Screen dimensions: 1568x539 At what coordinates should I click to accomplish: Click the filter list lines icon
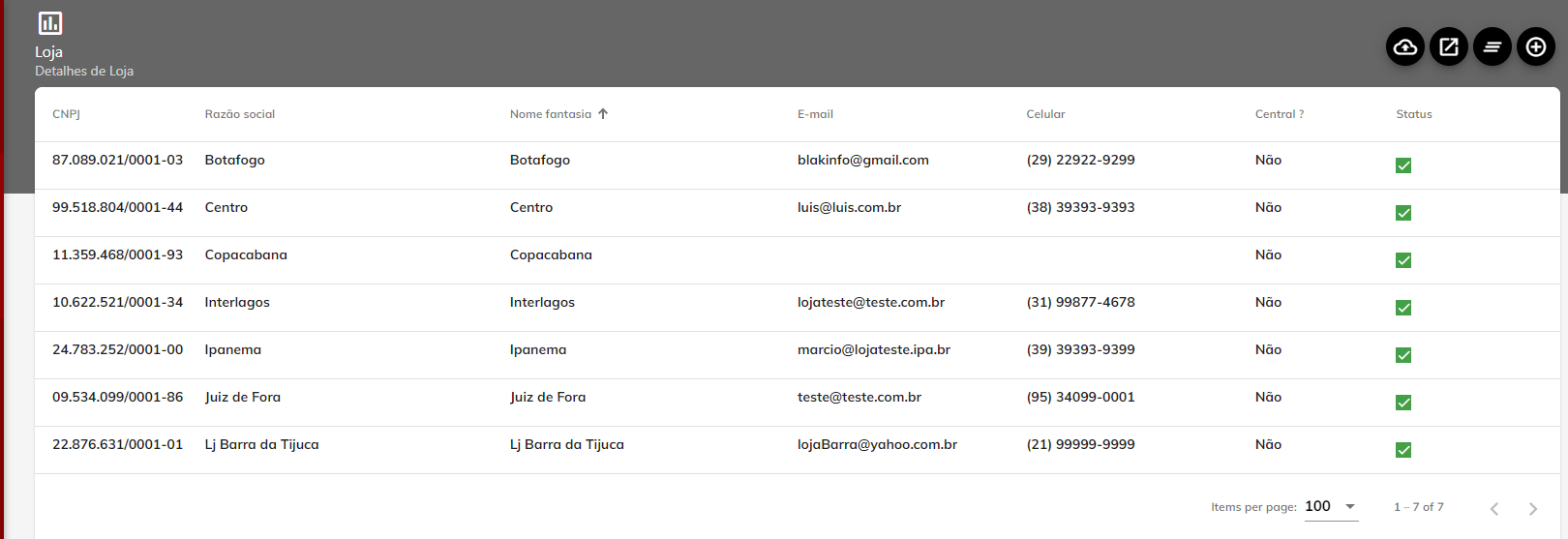pyautogui.click(x=1493, y=46)
